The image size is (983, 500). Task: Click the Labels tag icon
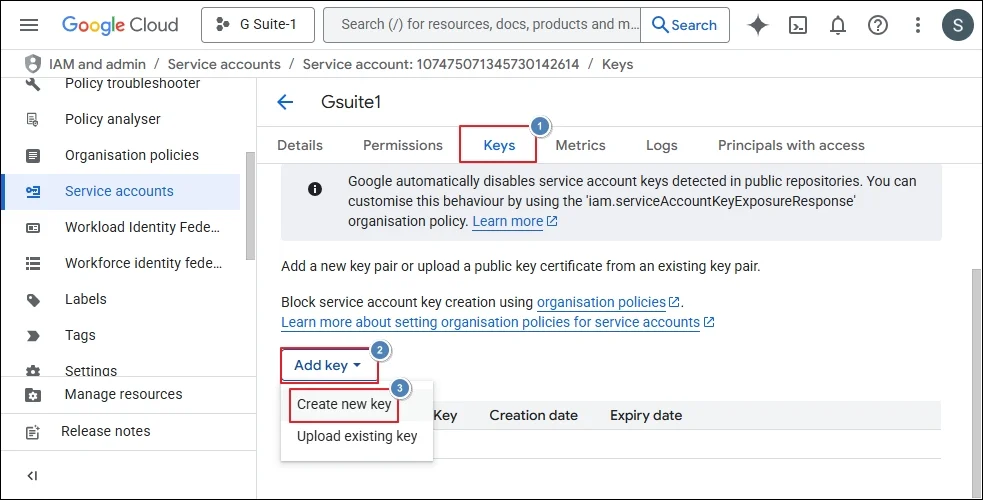pos(33,300)
